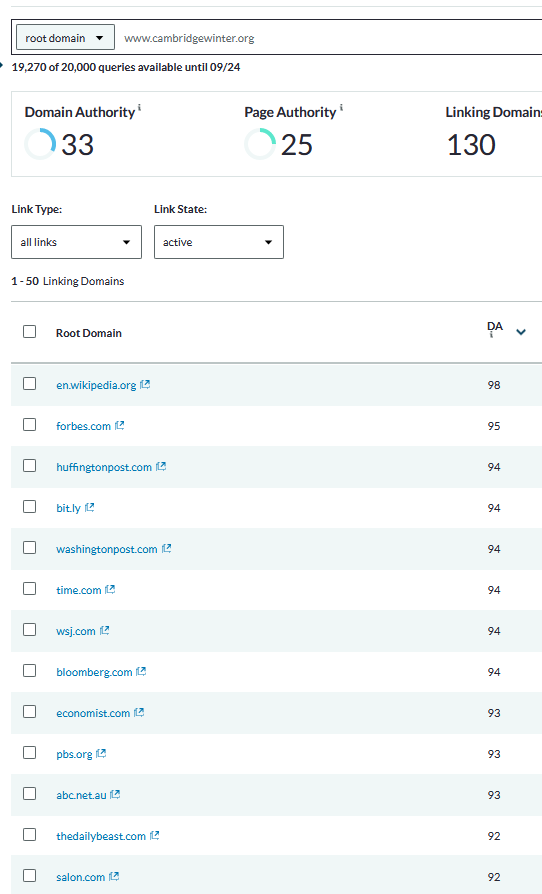The image size is (542, 894).
Task: Select the DA value 95 for forbes.com
Action: [494, 426]
